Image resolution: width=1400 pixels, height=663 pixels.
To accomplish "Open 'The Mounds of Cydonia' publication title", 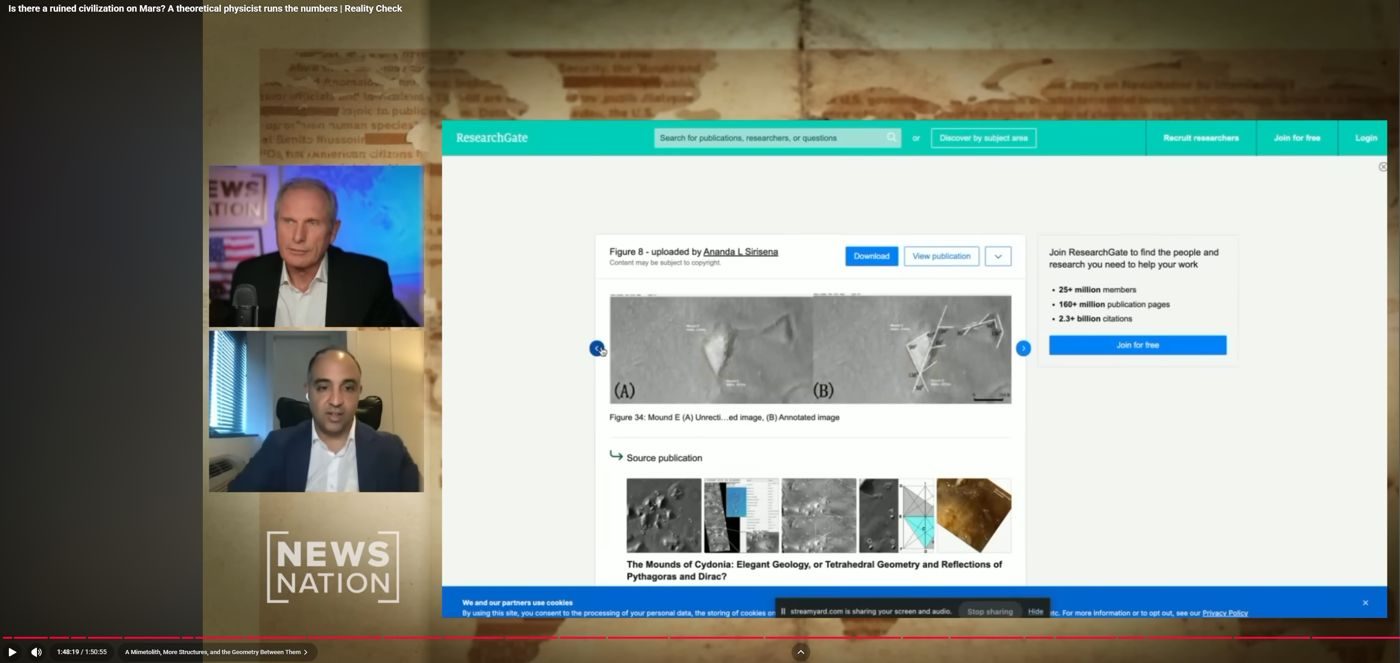I will pos(814,570).
